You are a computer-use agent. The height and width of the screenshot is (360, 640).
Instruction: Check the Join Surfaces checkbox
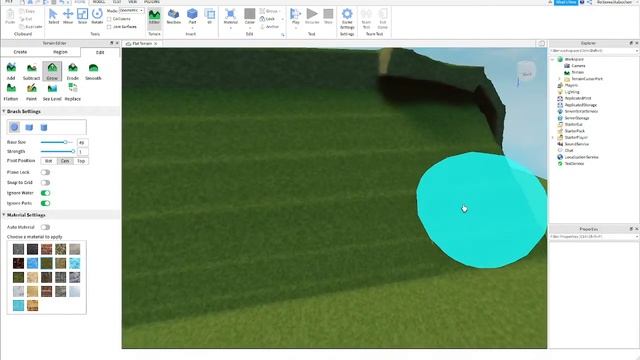(x=109, y=27)
